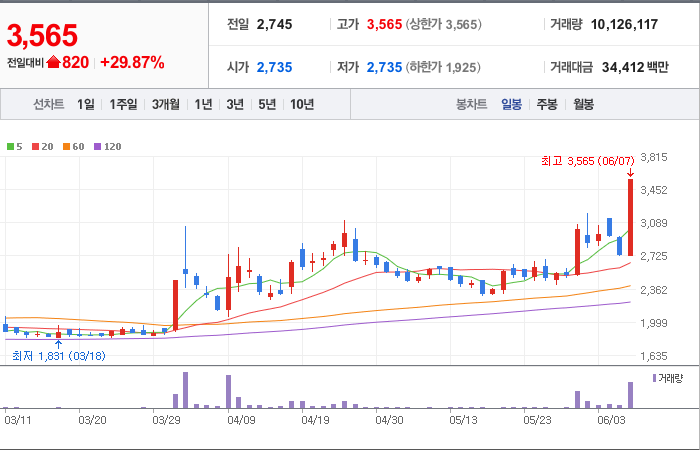The width and height of the screenshot is (700, 450).
Task: Click the 봉차트 section label
Action: (471, 104)
